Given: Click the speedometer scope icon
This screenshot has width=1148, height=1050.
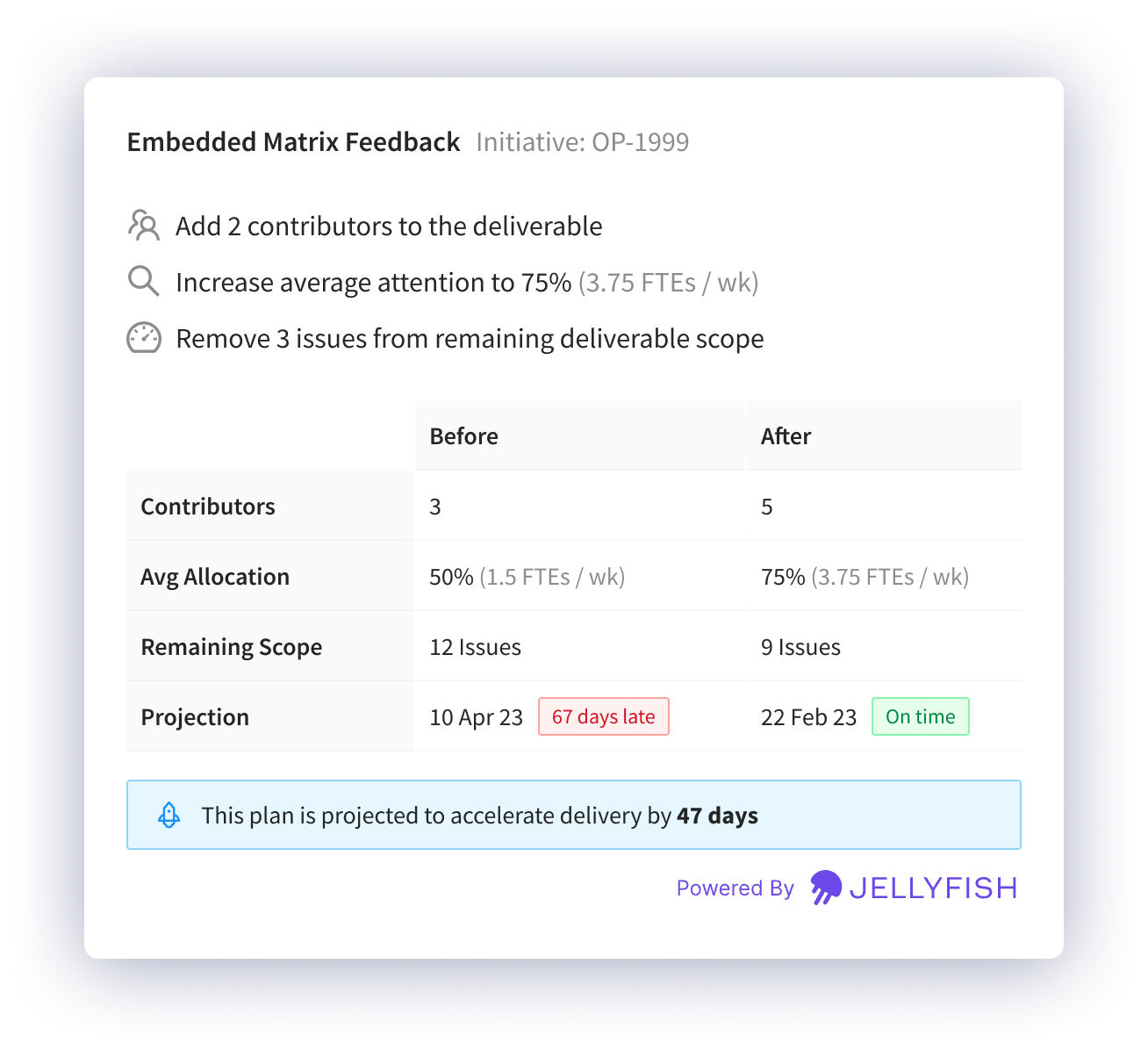Looking at the screenshot, I should [144, 338].
